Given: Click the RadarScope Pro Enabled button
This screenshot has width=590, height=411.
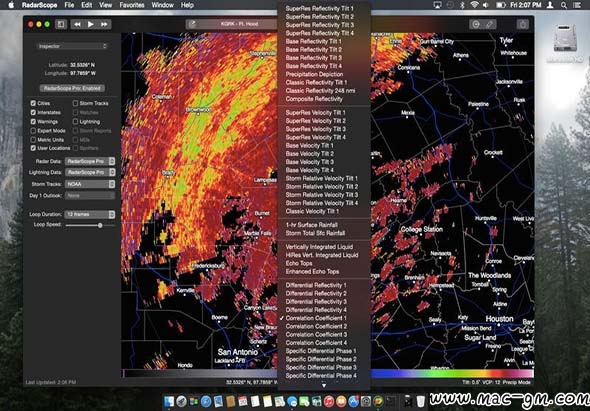Looking at the screenshot, I should (72, 88).
